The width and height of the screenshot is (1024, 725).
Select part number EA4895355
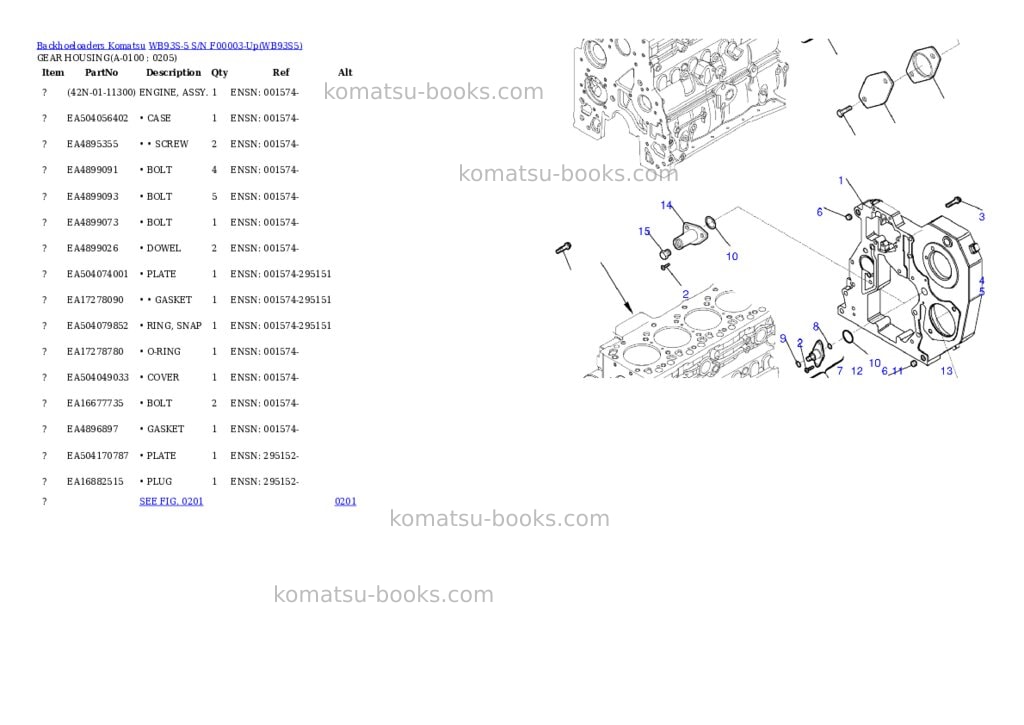(x=92, y=144)
